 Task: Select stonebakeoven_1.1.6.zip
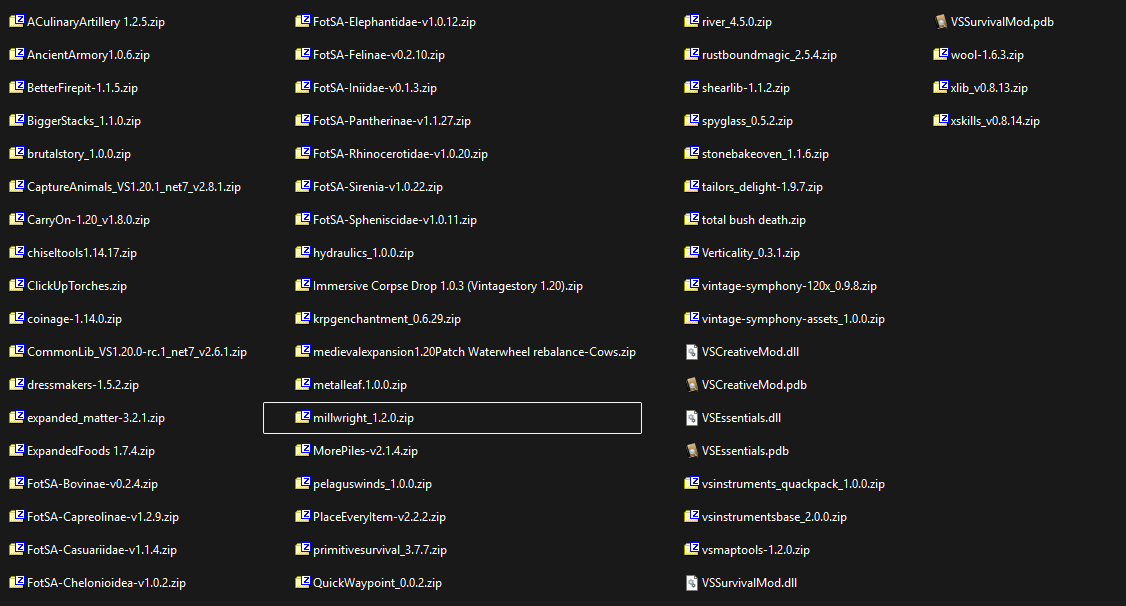(x=766, y=154)
